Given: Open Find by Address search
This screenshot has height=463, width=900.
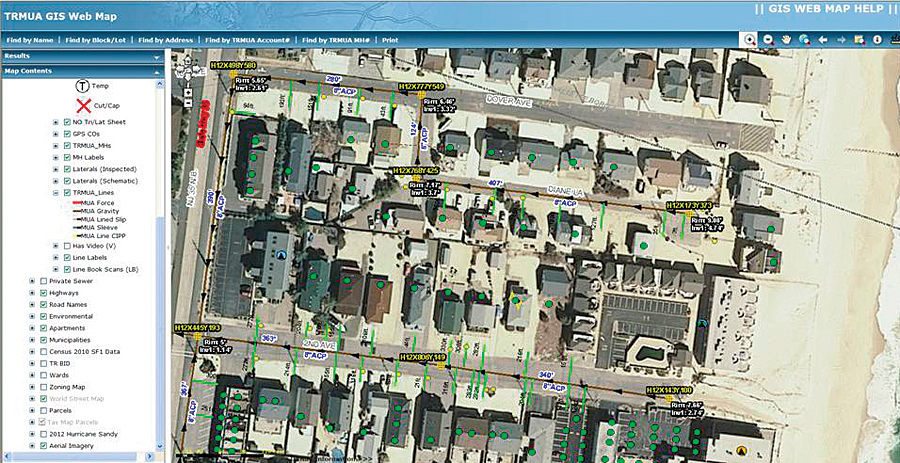Looking at the screenshot, I should [166, 40].
